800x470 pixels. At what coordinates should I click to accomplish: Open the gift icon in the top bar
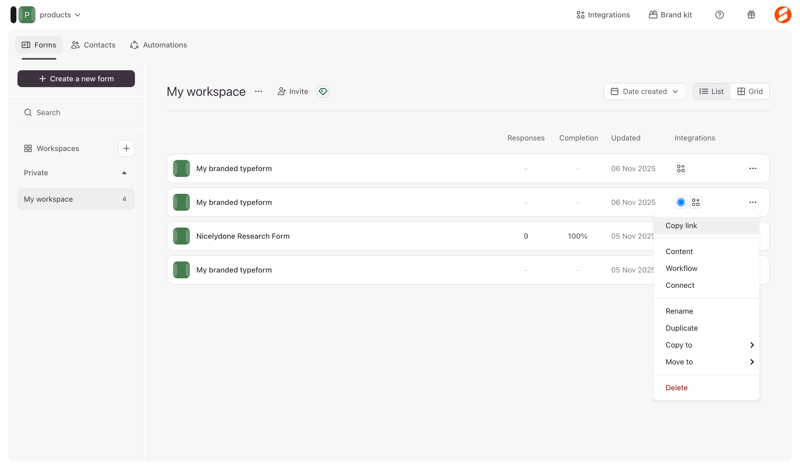click(751, 15)
